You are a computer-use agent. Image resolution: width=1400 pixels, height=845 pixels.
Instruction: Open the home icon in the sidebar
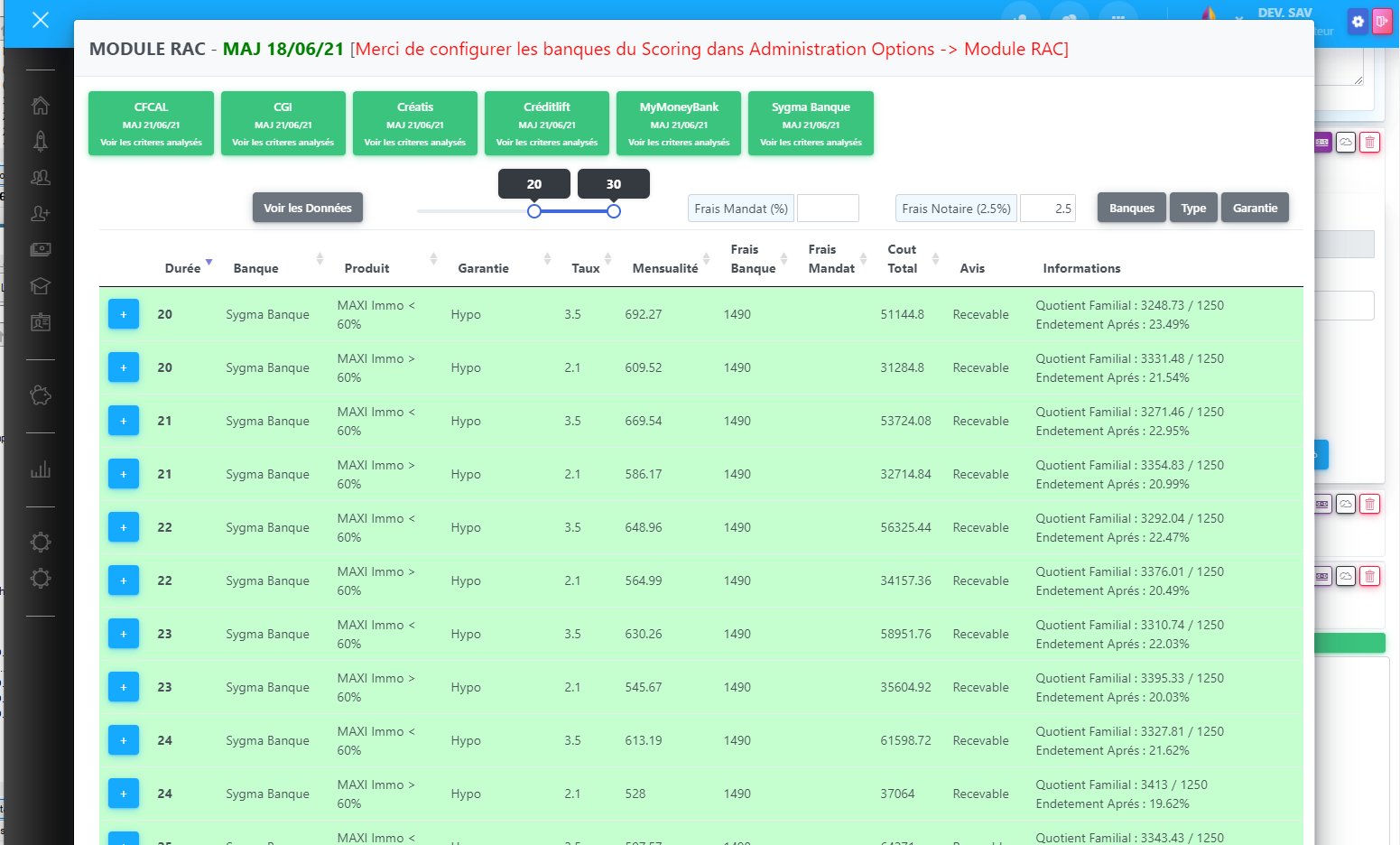point(41,106)
